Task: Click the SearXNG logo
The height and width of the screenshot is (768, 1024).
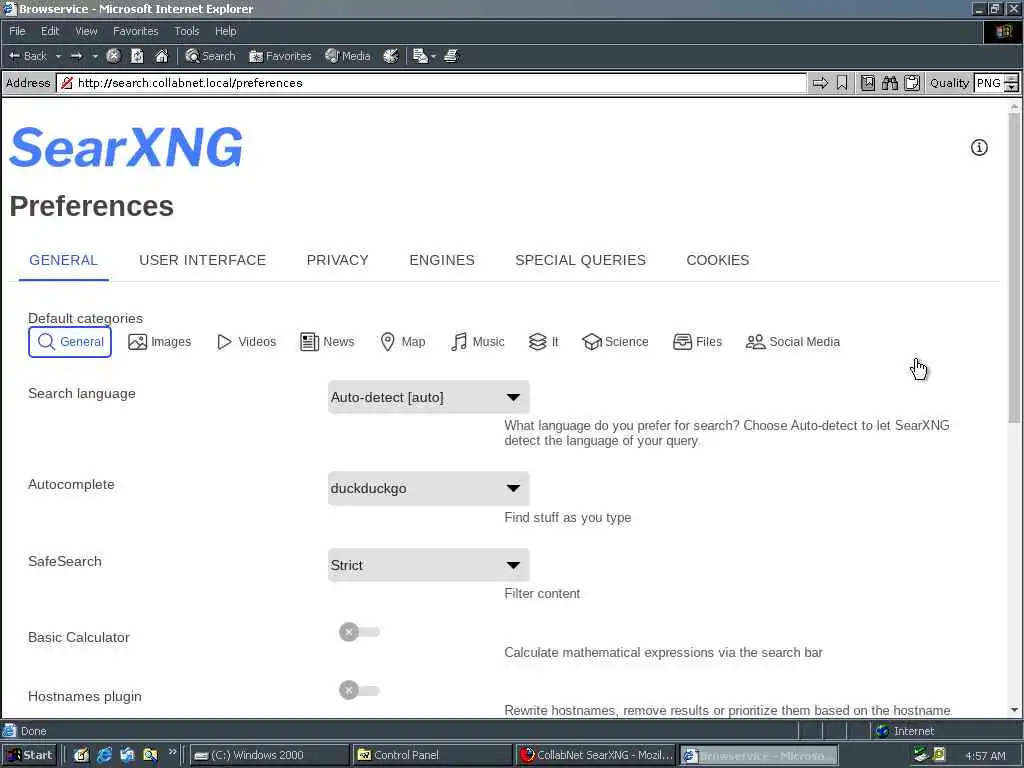Action: pyautogui.click(x=126, y=148)
